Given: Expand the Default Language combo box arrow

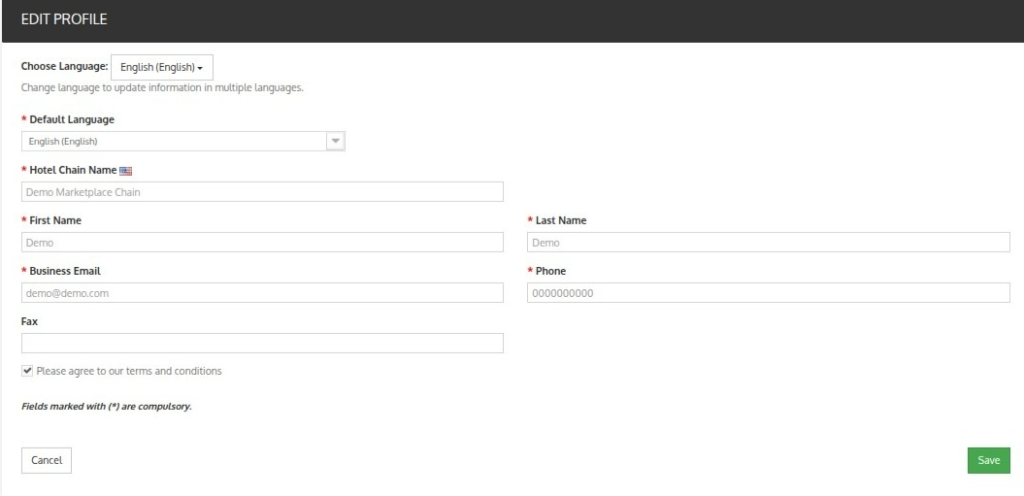Looking at the screenshot, I should click(x=335, y=141).
